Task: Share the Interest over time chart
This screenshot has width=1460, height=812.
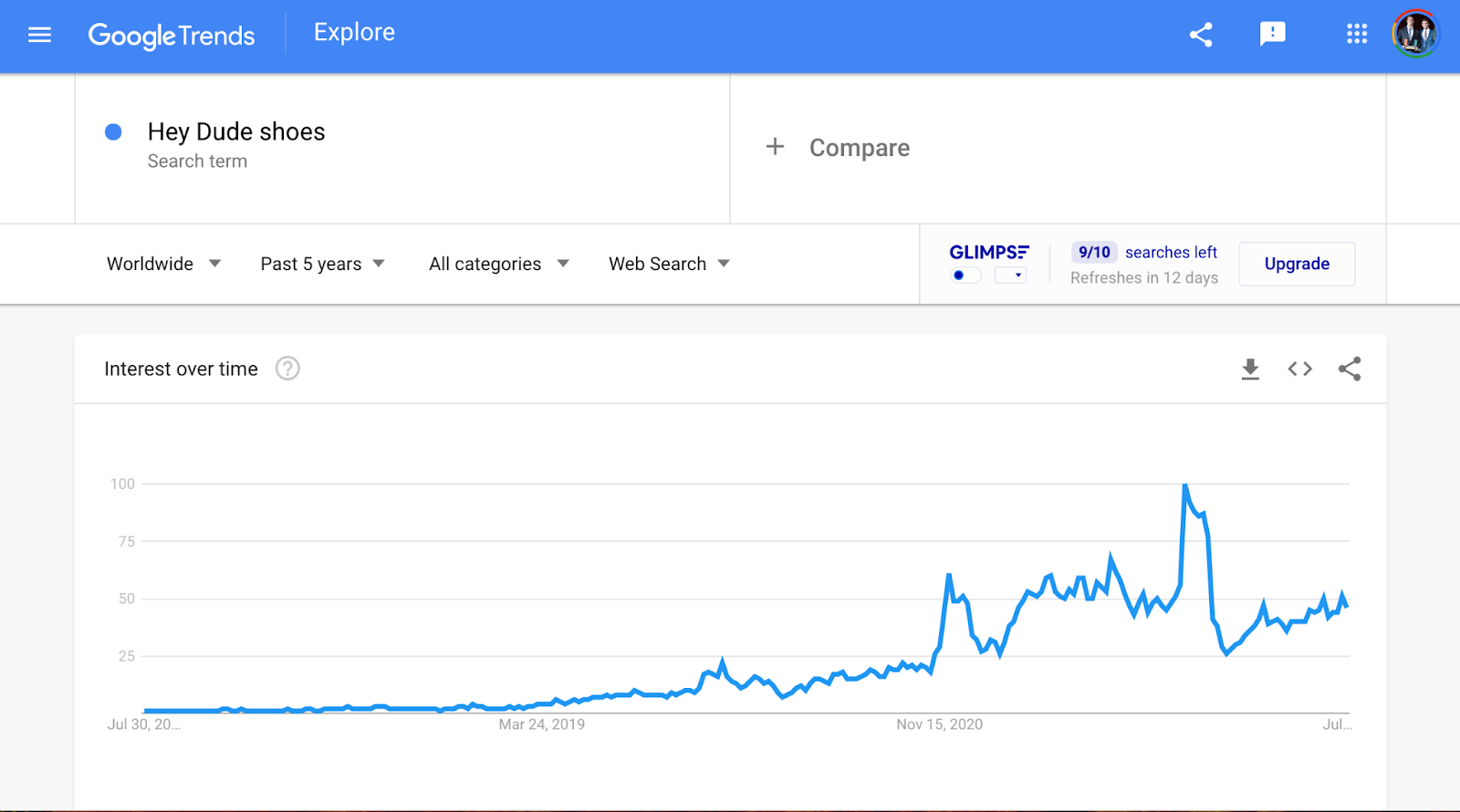Action: point(1350,369)
